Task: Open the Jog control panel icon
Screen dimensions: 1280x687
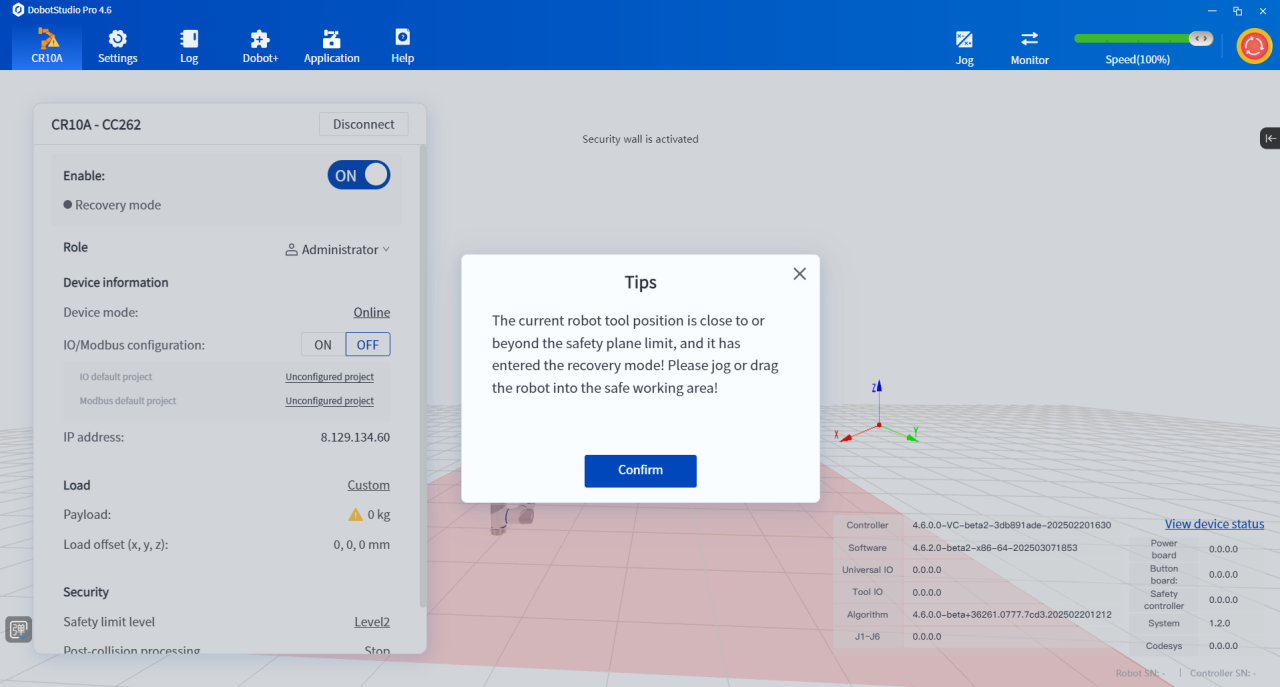Action: pyautogui.click(x=964, y=40)
